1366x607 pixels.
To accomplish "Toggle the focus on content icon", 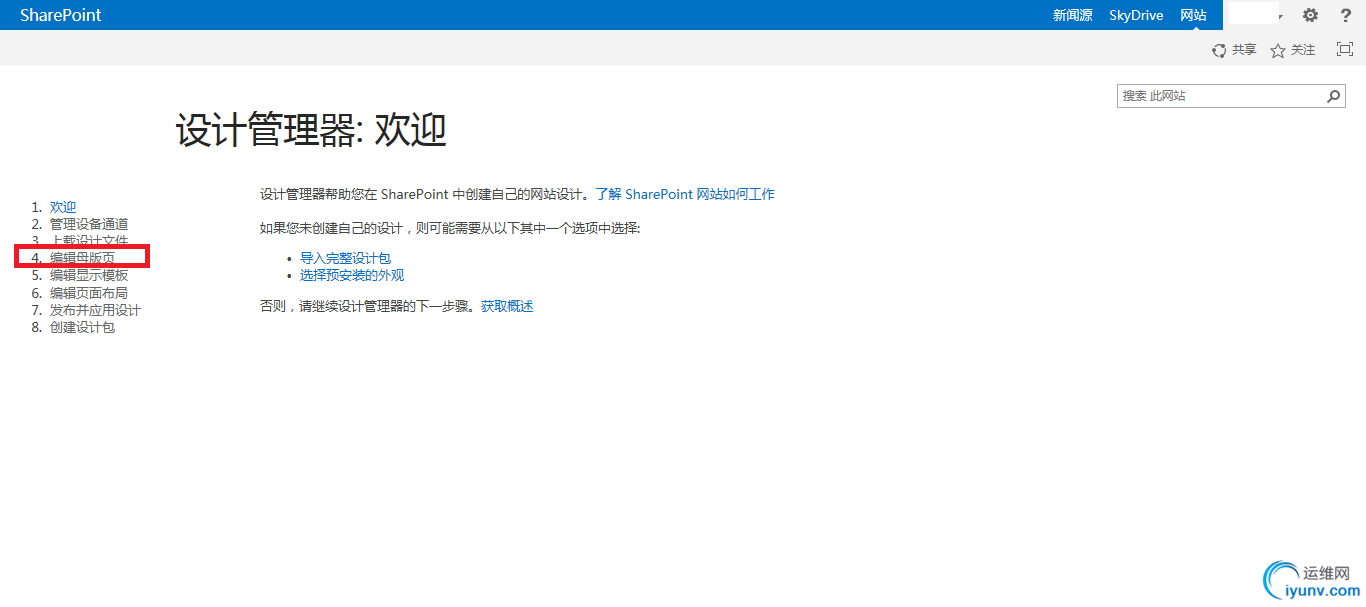I will [1345, 49].
